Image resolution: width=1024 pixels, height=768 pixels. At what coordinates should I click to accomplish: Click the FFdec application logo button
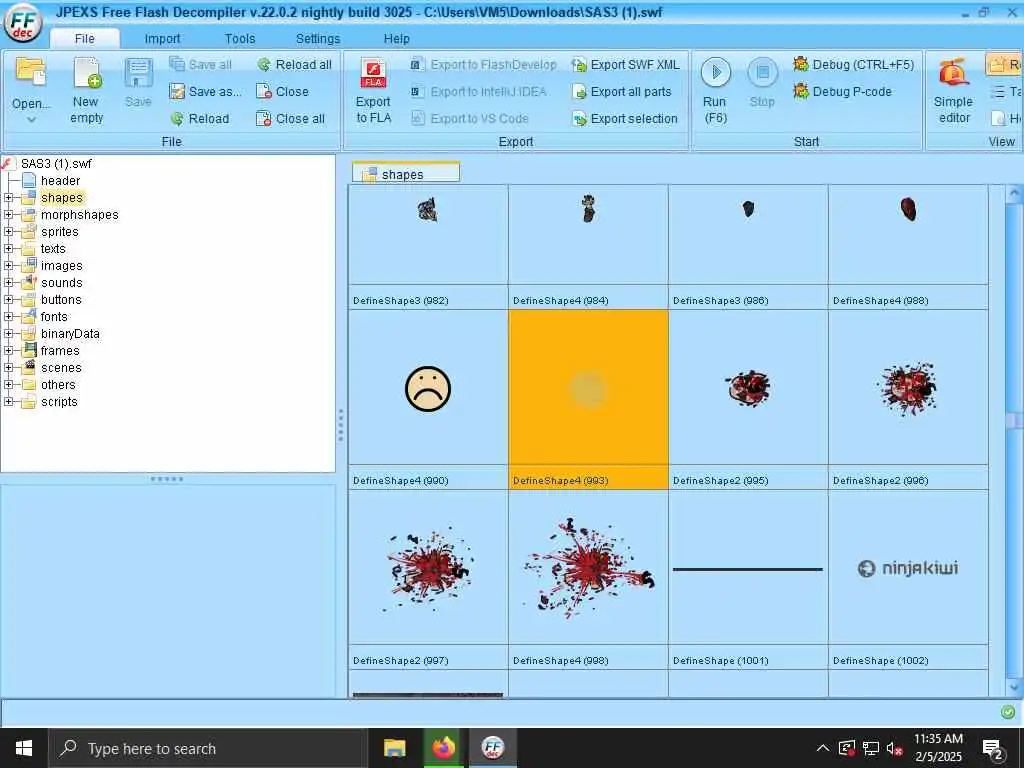(x=23, y=22)
